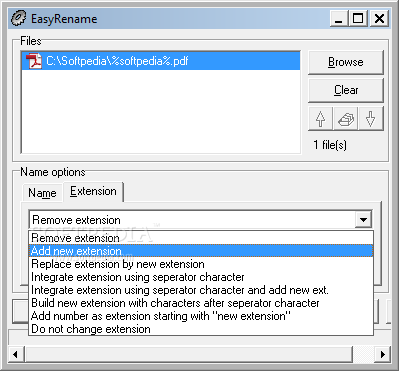Viewport: 399px width, 371px height.
Task: Click the Browse button
Action: 346,62
